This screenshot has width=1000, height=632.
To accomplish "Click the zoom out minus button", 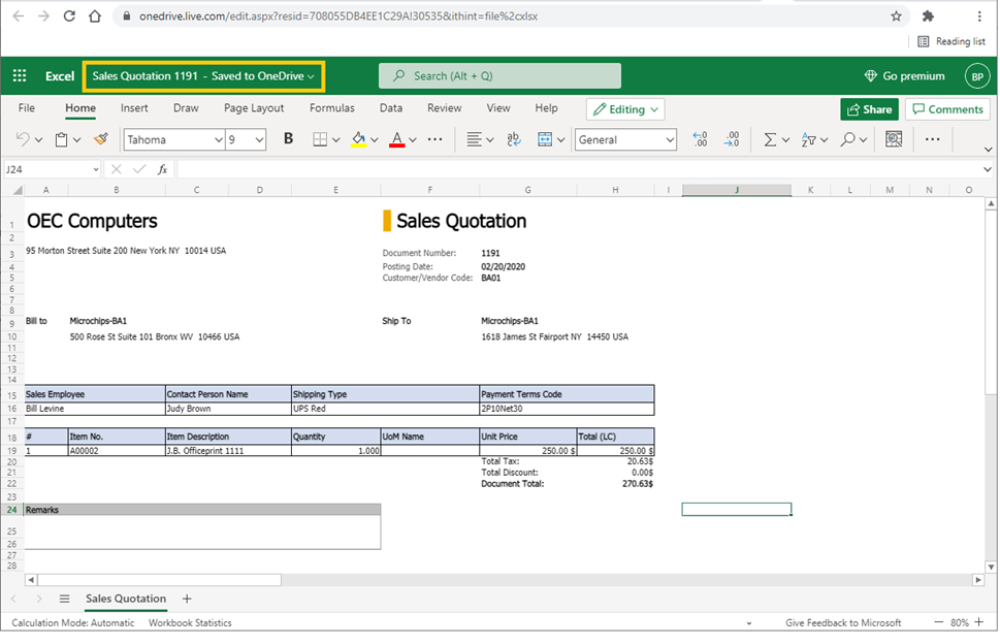I will 938,622.
